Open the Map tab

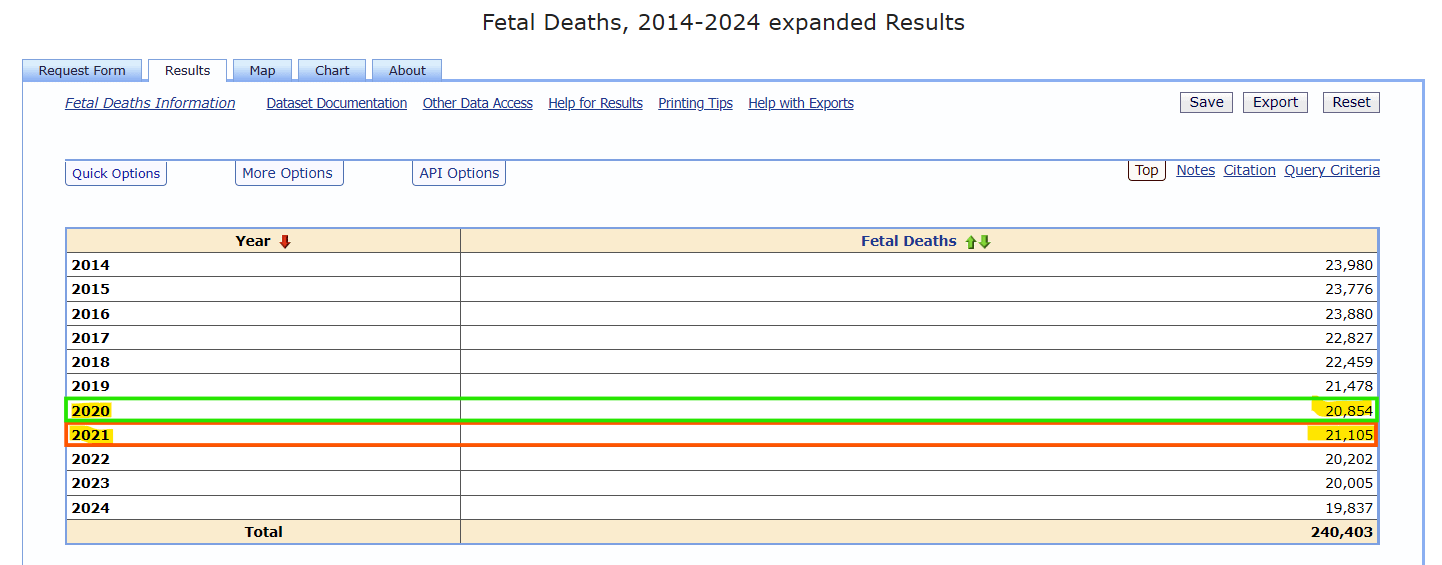pyautogui.click(x=262, y=70)
